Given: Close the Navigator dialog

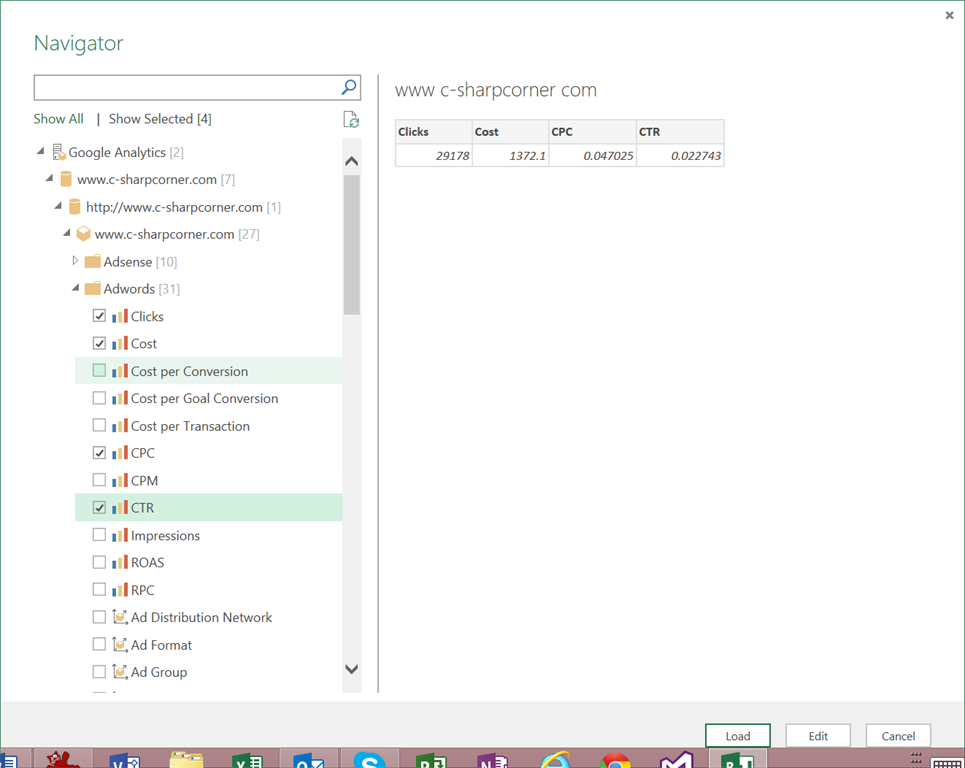Looking at the screenshot, I should (x=949, y=15).
